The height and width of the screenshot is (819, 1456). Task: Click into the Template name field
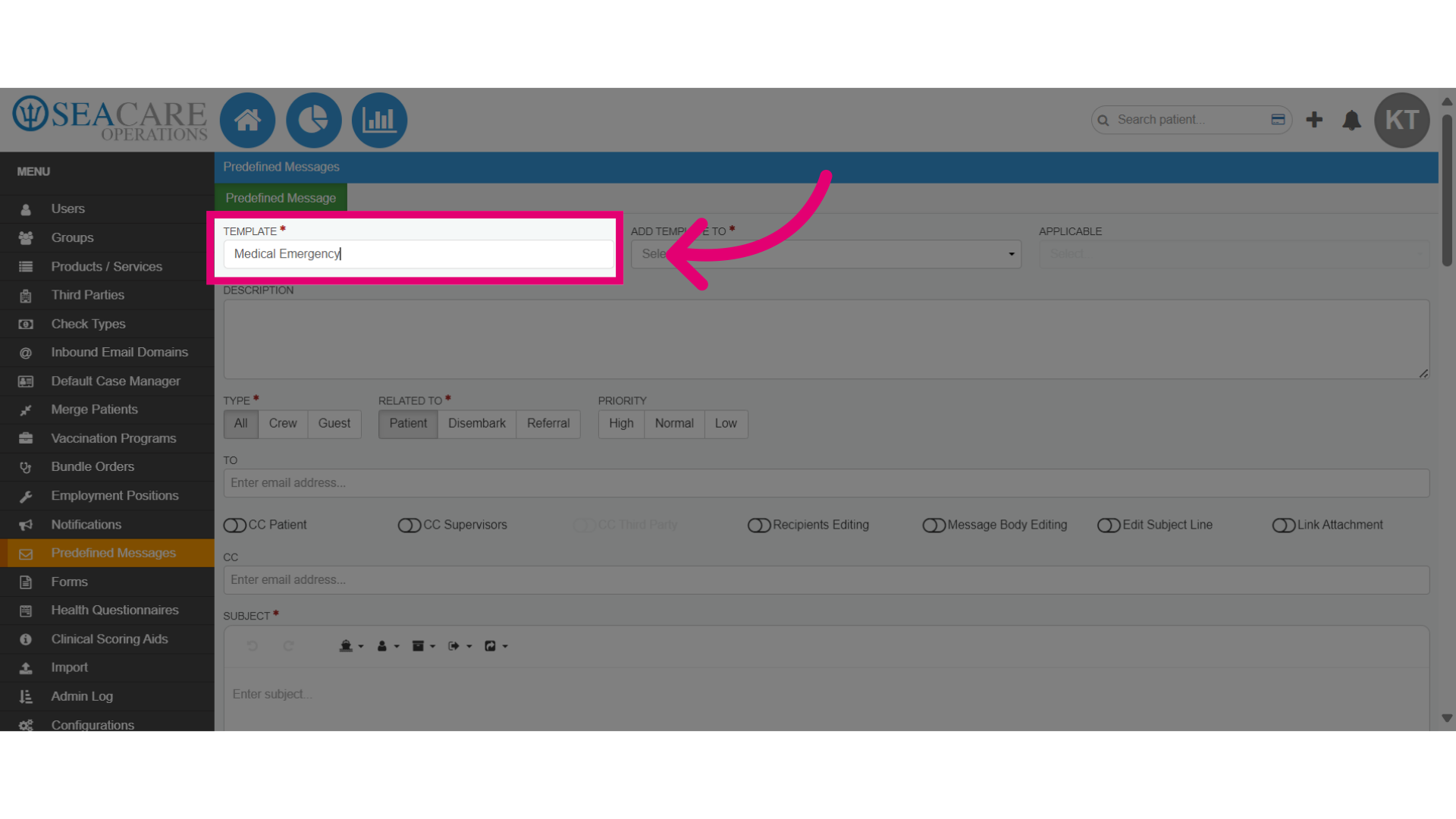[x=419, y=254]
